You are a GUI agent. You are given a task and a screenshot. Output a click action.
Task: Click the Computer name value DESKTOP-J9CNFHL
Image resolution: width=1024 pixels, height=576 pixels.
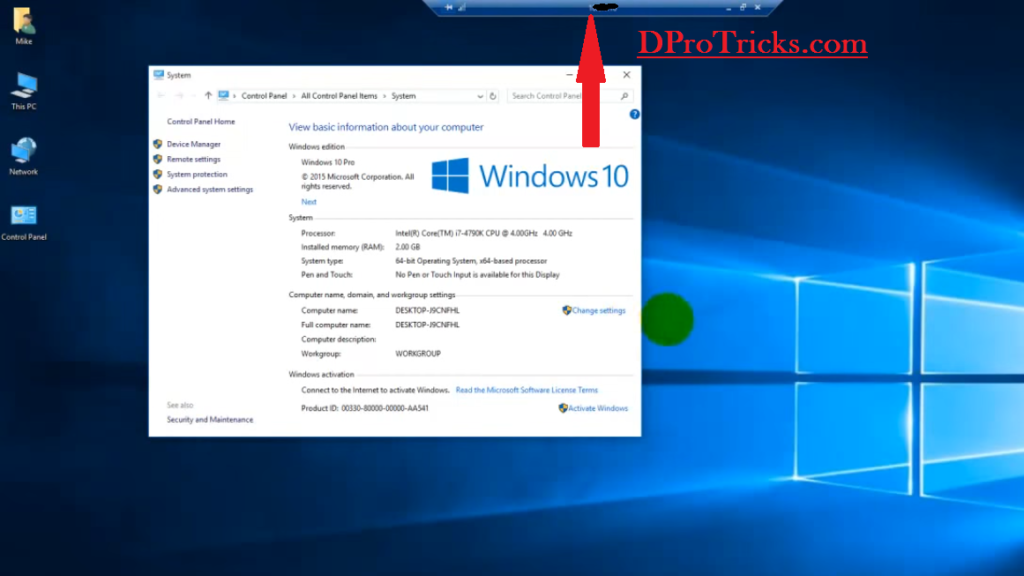(x=427, y=310)
